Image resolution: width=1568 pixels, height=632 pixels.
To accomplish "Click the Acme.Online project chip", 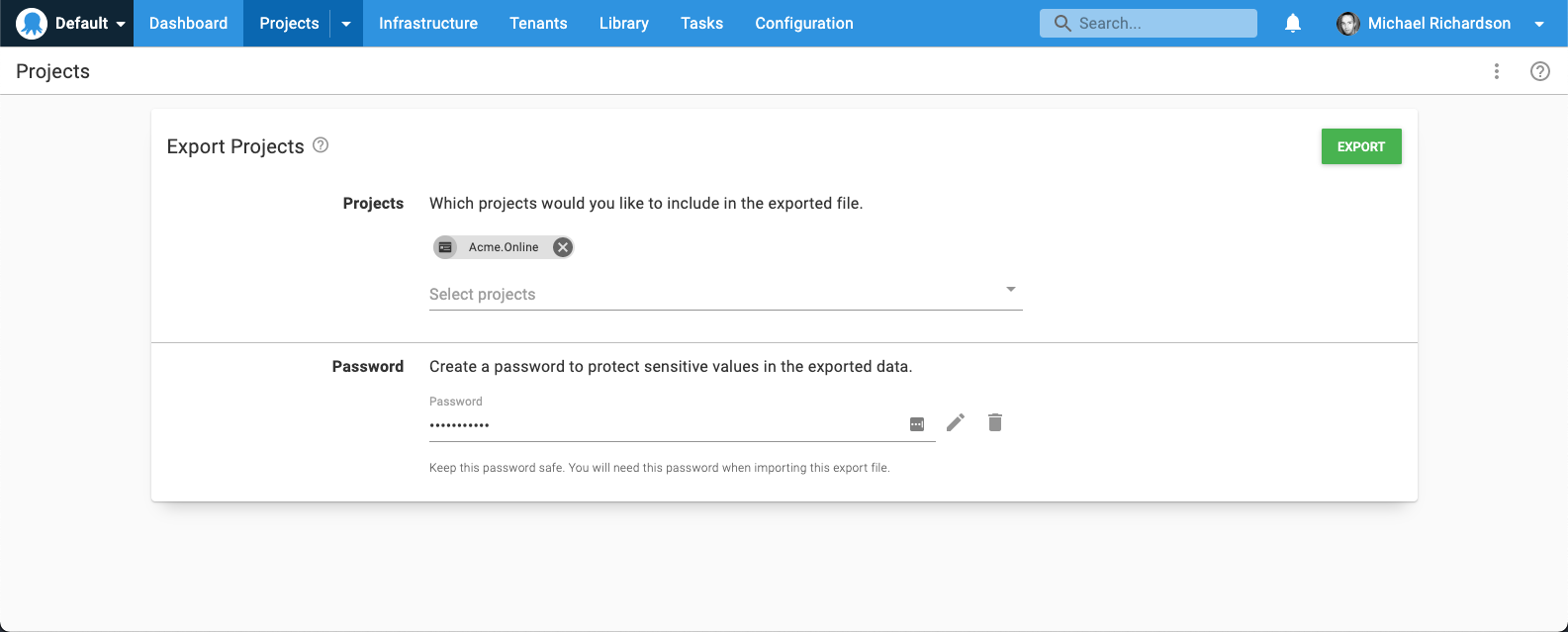I will click(504, 247).
